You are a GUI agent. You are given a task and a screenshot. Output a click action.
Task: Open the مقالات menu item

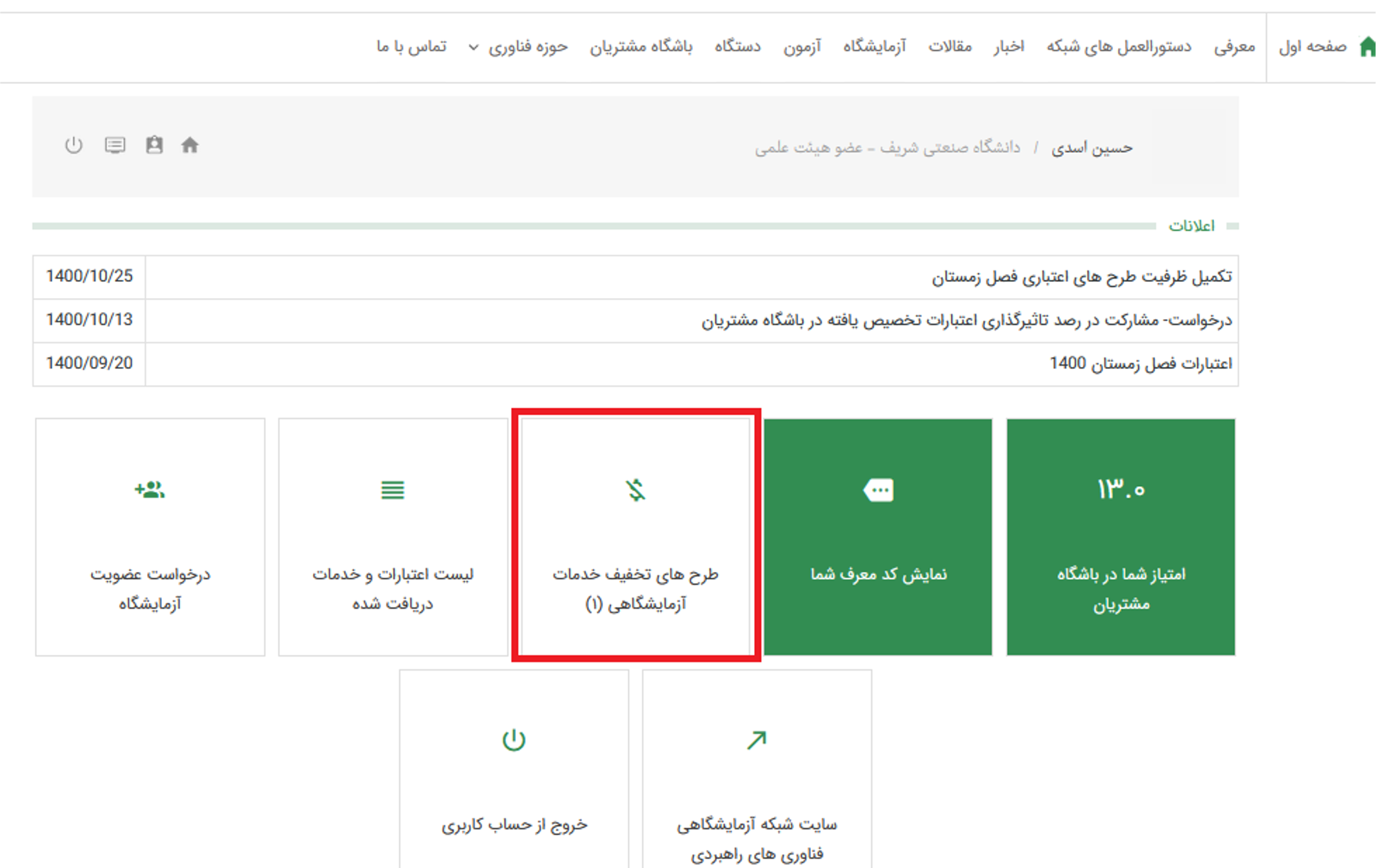click(950, 47)
